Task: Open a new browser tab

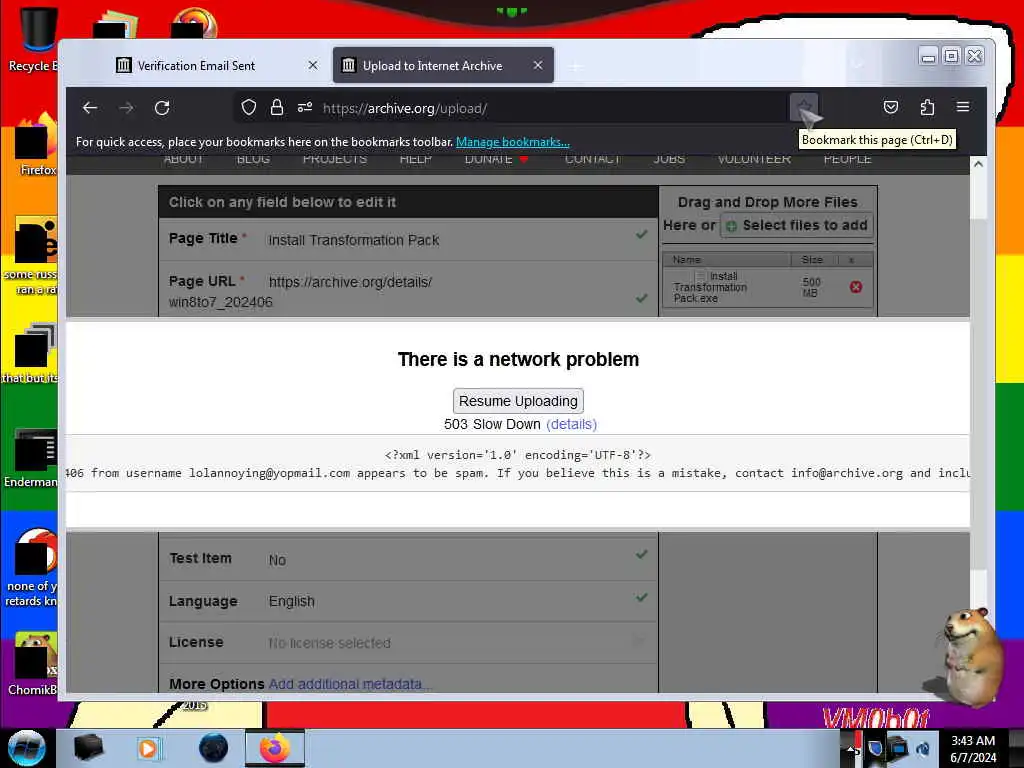Action: (575, 66)
